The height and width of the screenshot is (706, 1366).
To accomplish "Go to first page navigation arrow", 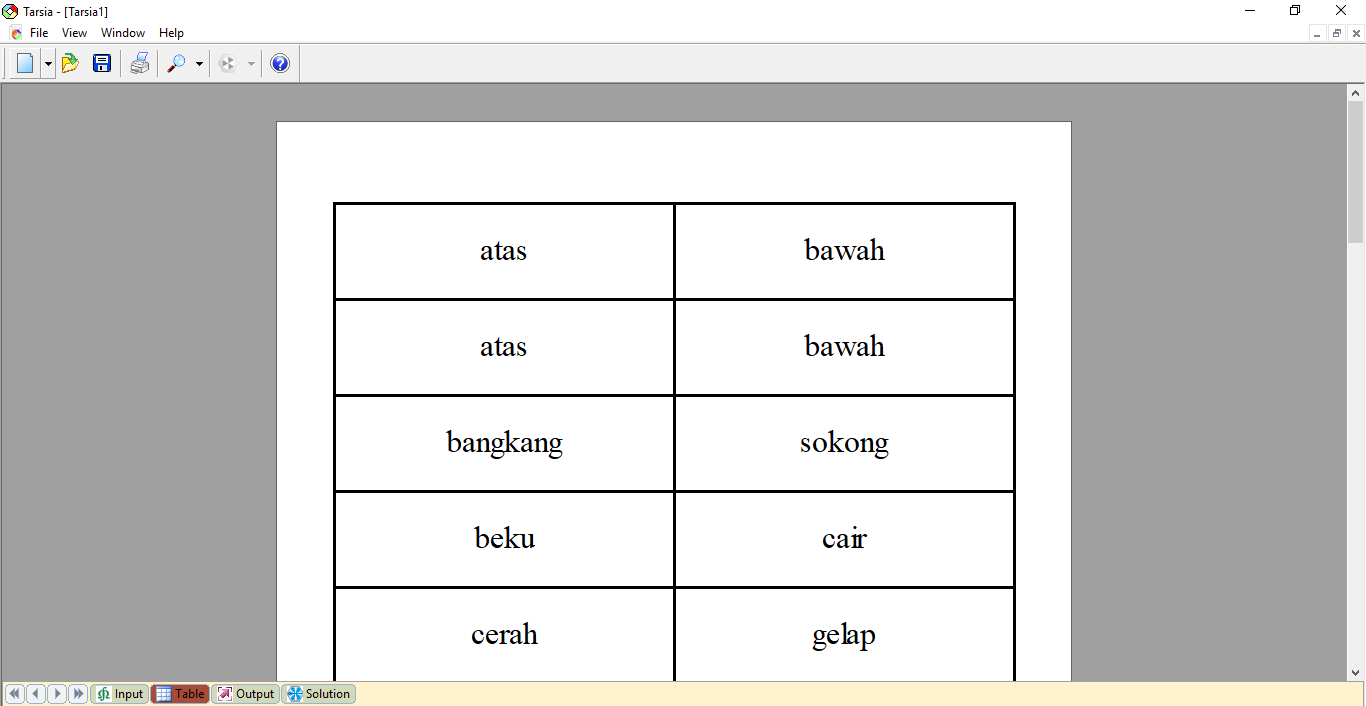I will point(15,694).
